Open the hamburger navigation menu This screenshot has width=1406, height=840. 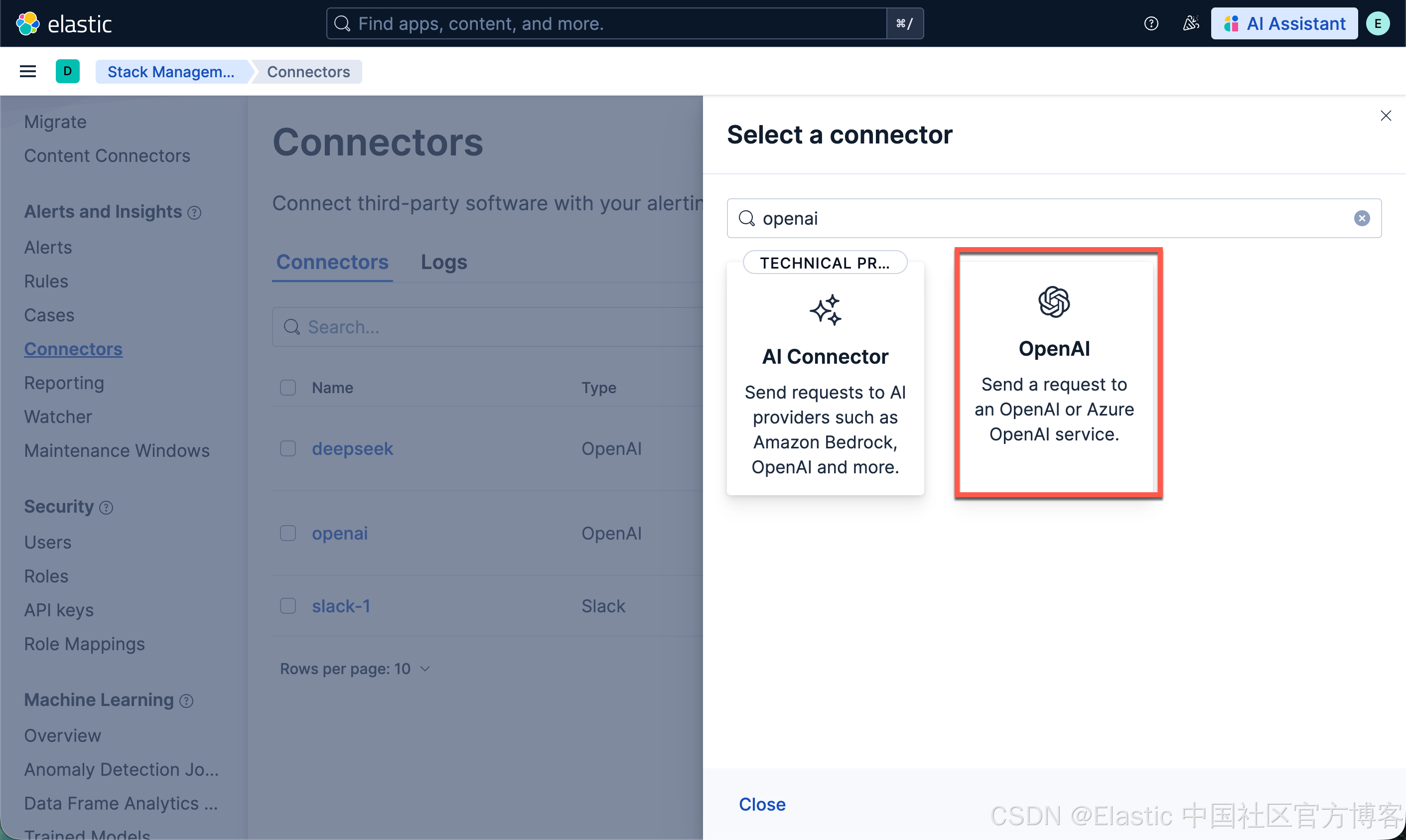[27, 71]
